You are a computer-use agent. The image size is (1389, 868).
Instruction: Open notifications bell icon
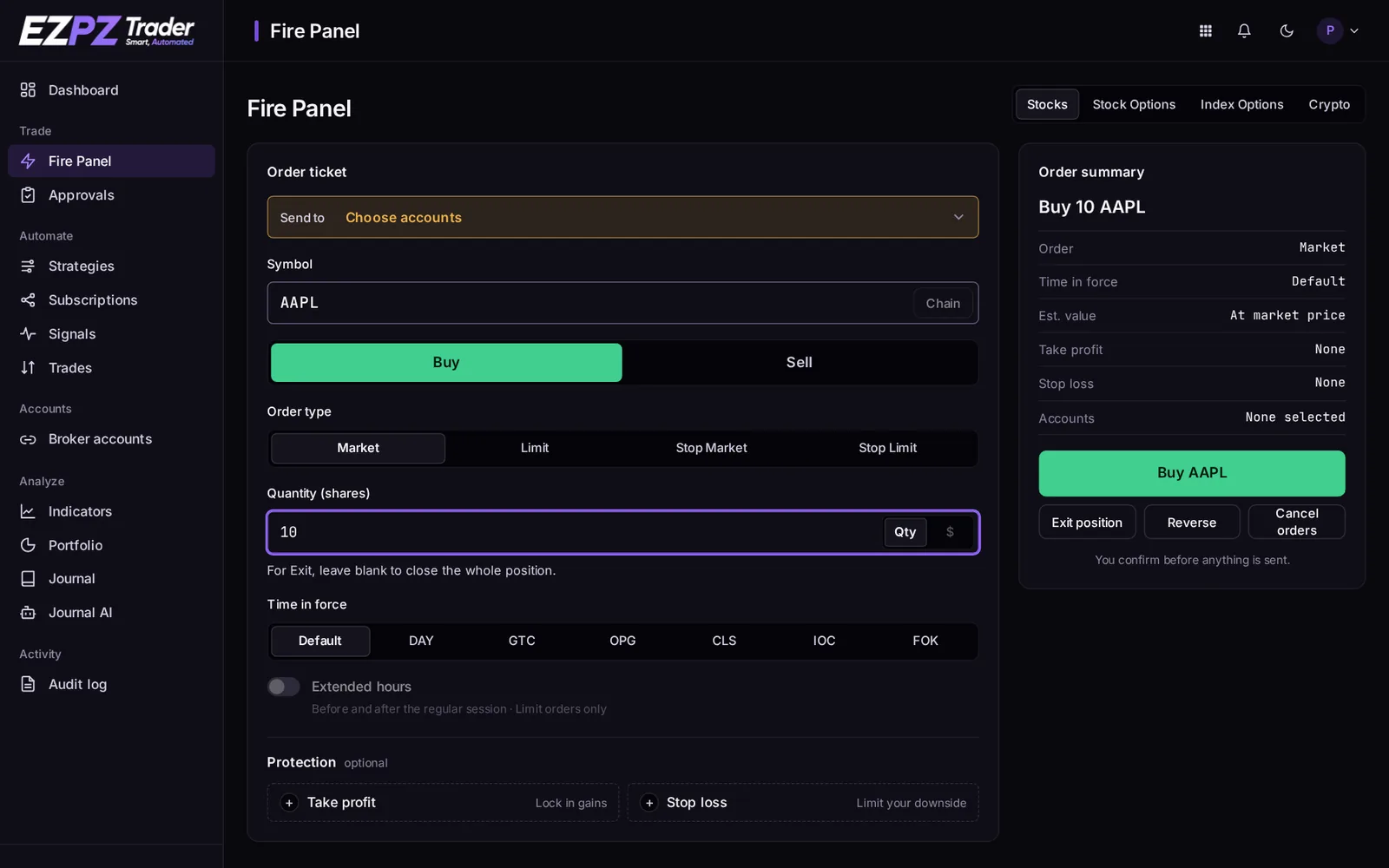coord(1244,31)
